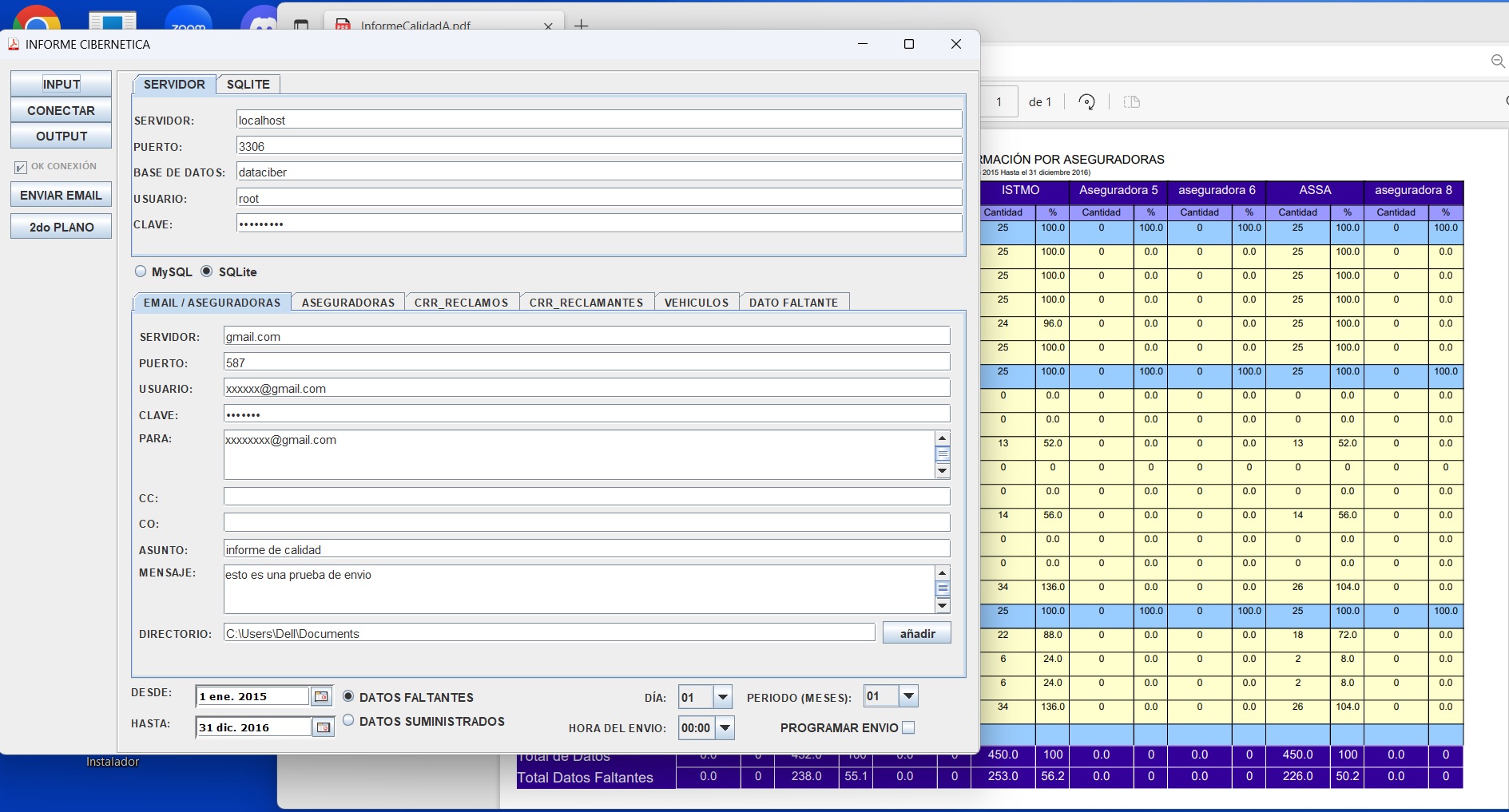This screenshot has height=812, width=1509.
Task: Click the zoom magnifier icon in the PDF viewer
Action: tap(1499, 61)
